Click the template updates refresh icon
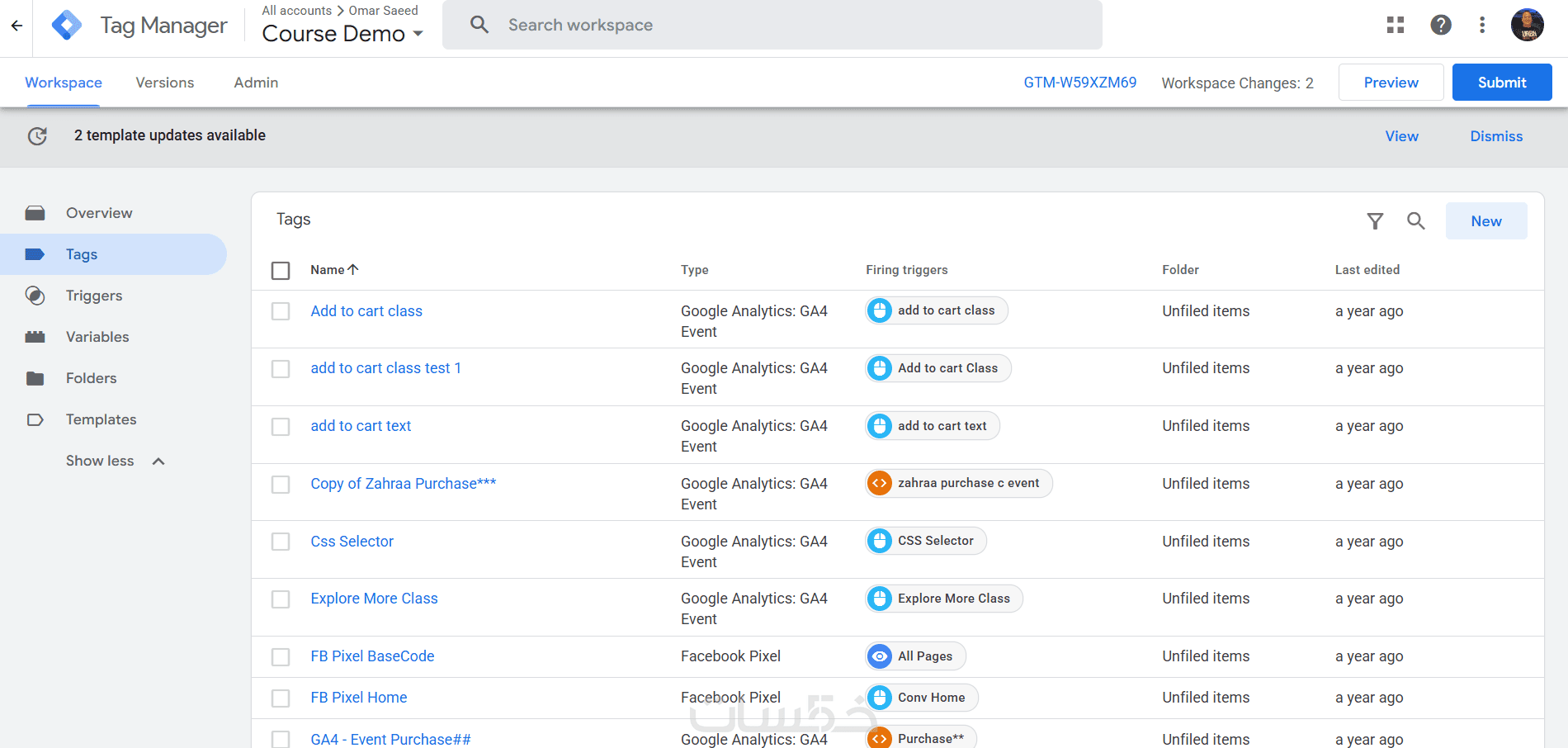1568x748 pixels. click(x=37, y=136)
